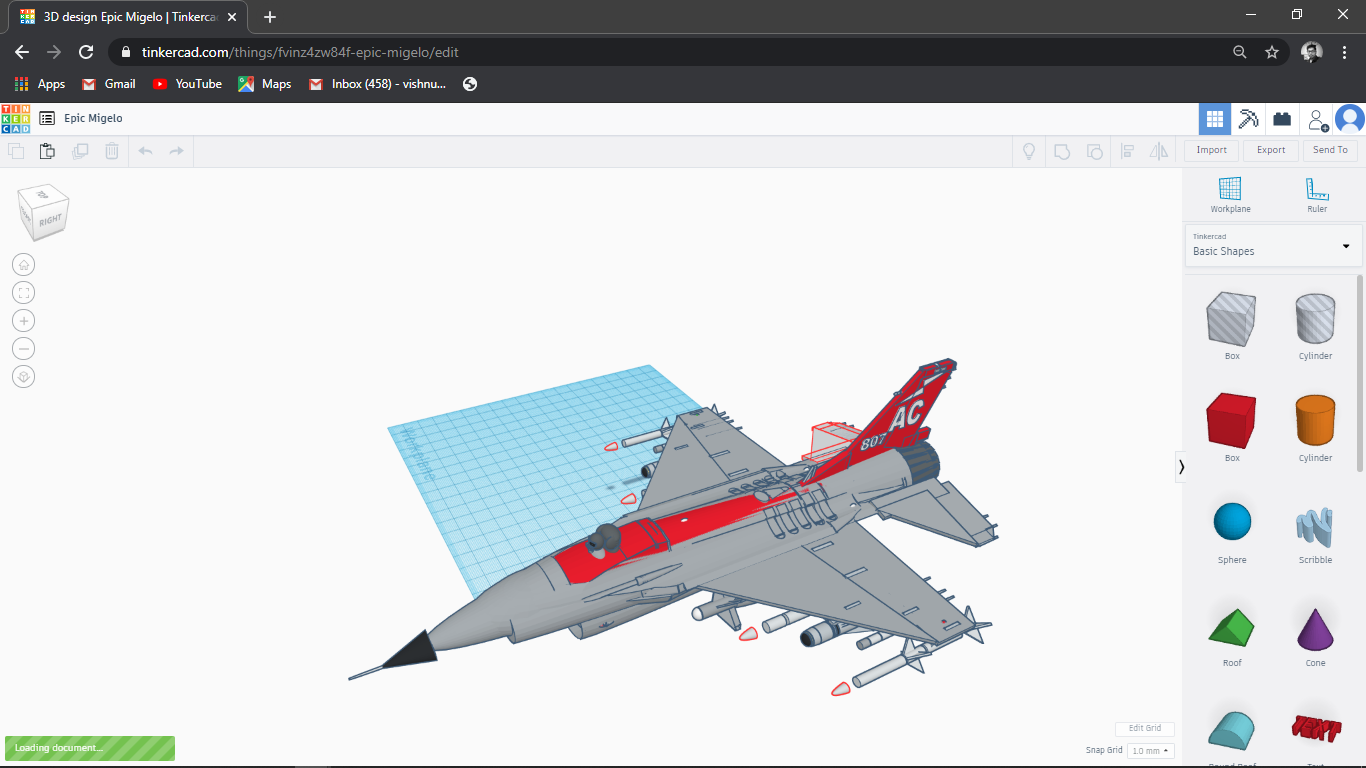The width and height of the screenshot is (1366, 768).
Task: Show all hidden objects with the lightbulb icon
Action: click(x=1028, y=151)
